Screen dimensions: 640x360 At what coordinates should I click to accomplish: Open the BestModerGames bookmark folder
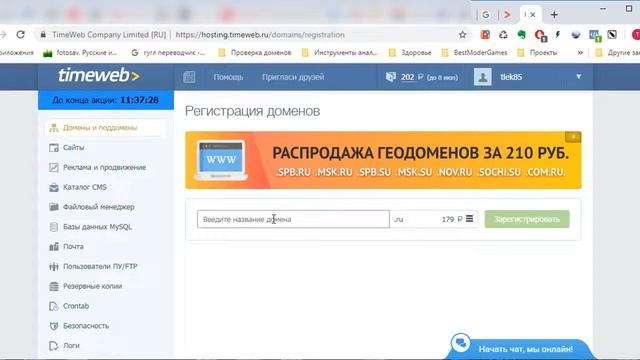point(475,53)
